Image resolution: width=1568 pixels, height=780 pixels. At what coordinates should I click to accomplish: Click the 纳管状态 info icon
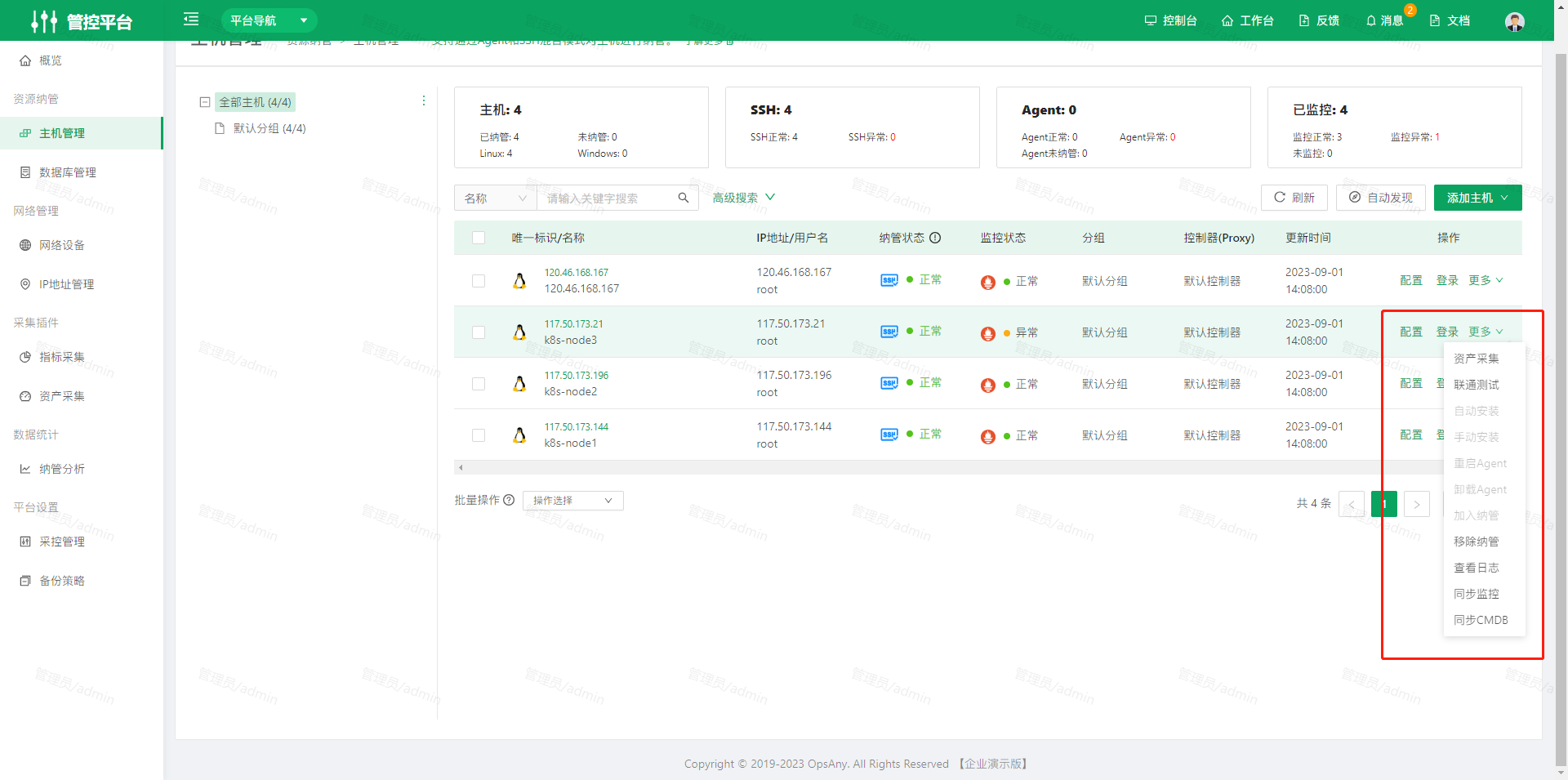click(935, 238)
